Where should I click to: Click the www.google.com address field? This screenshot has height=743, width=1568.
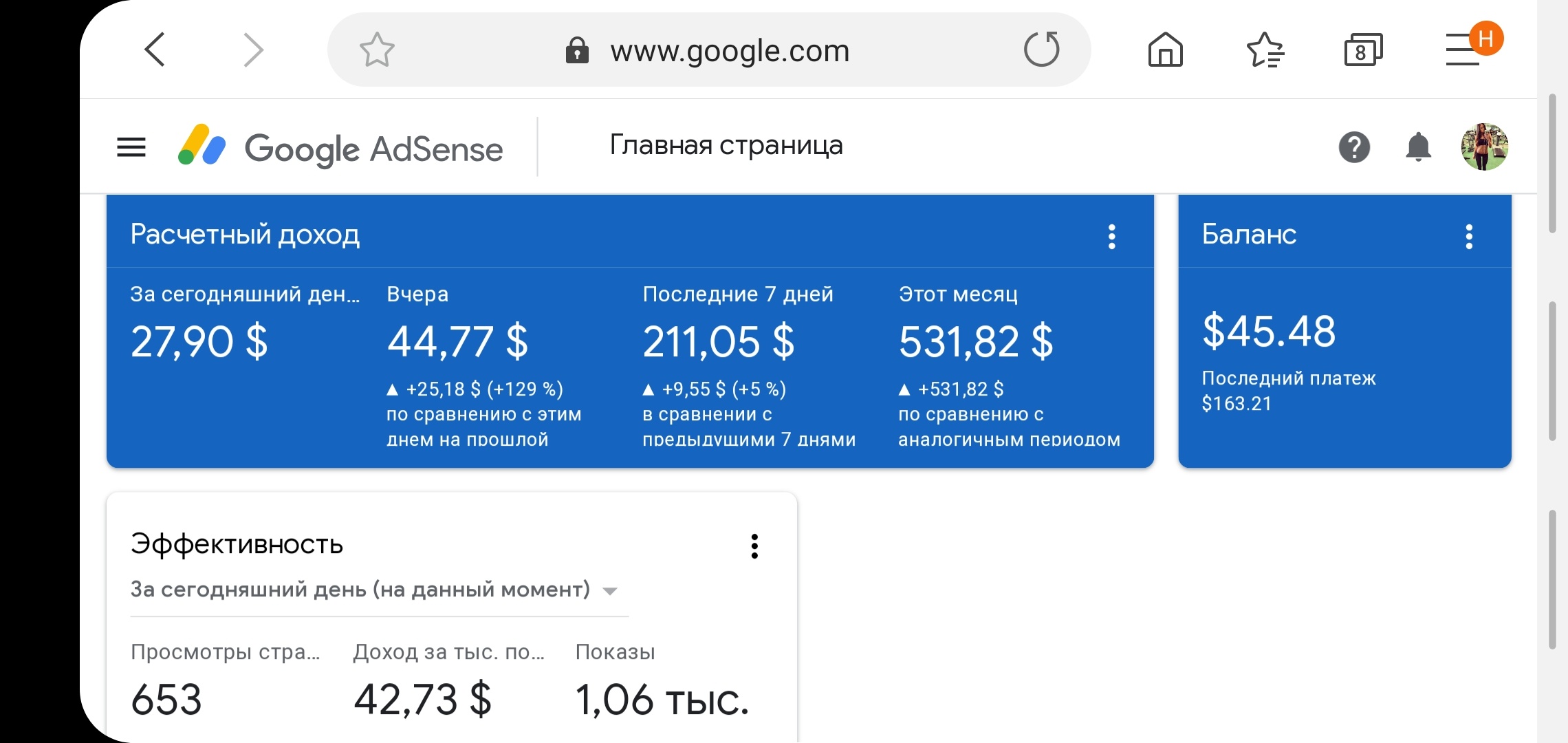[x=729, y=50]
